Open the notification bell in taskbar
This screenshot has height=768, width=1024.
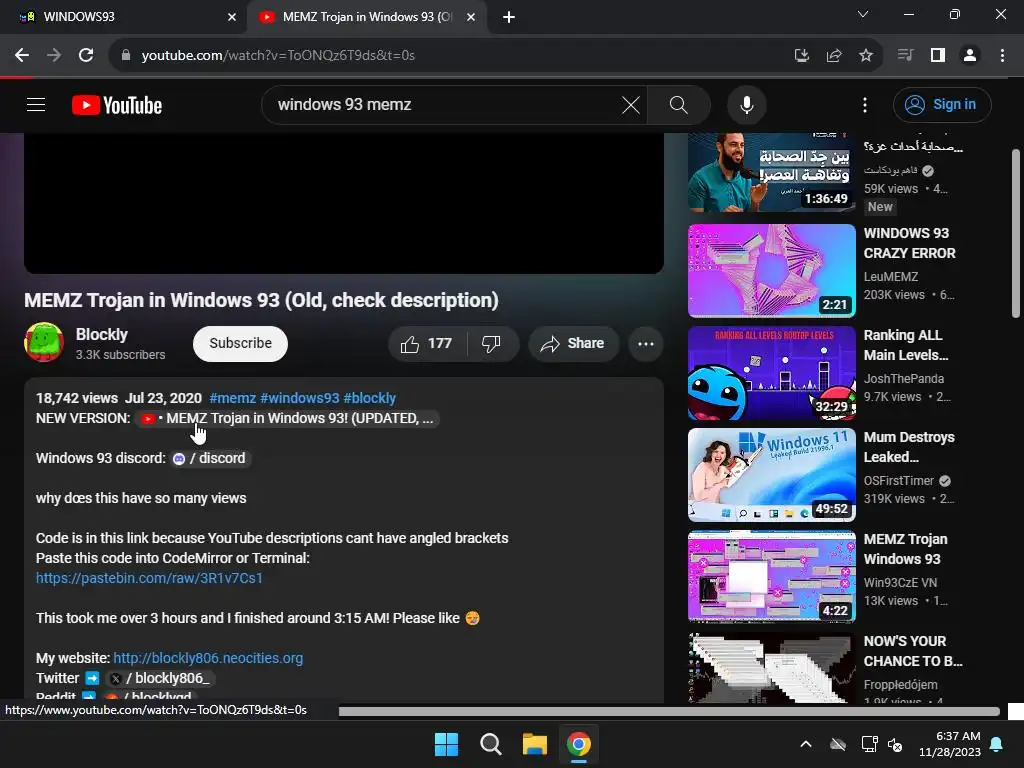tap(997, 744)
